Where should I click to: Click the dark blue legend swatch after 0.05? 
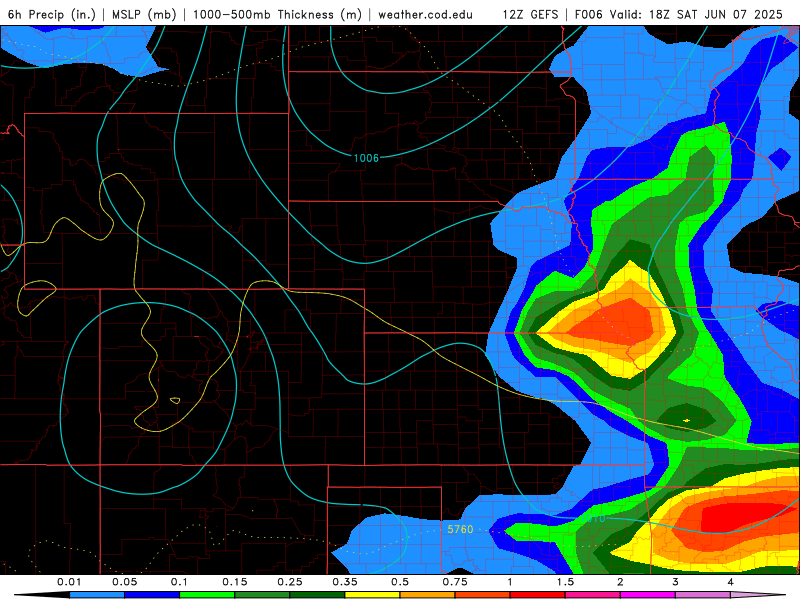152,595
